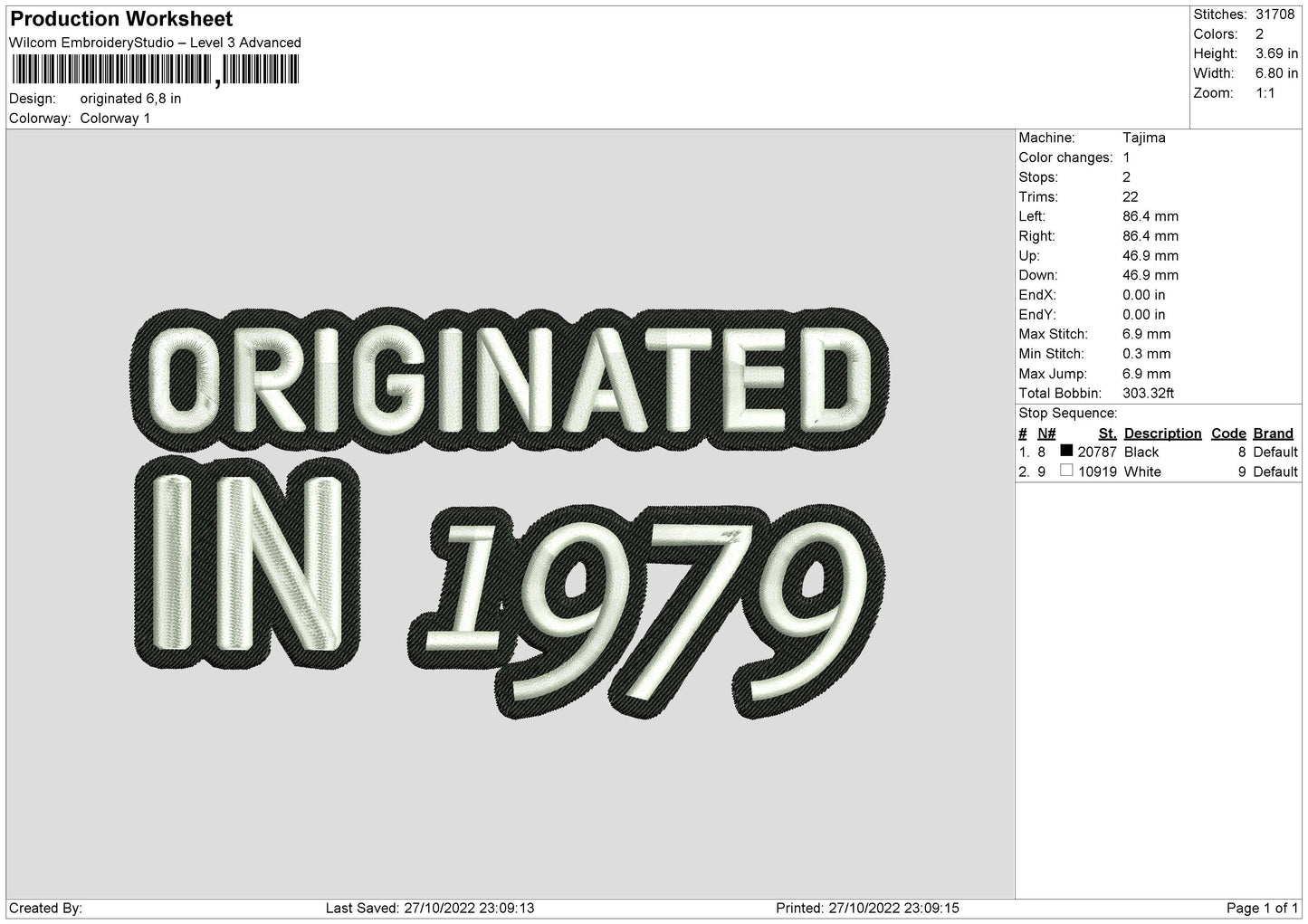1308x924 pixels.
Task: Click the Total Bobbin value 303.32ft
Action: pos(1148,394)
